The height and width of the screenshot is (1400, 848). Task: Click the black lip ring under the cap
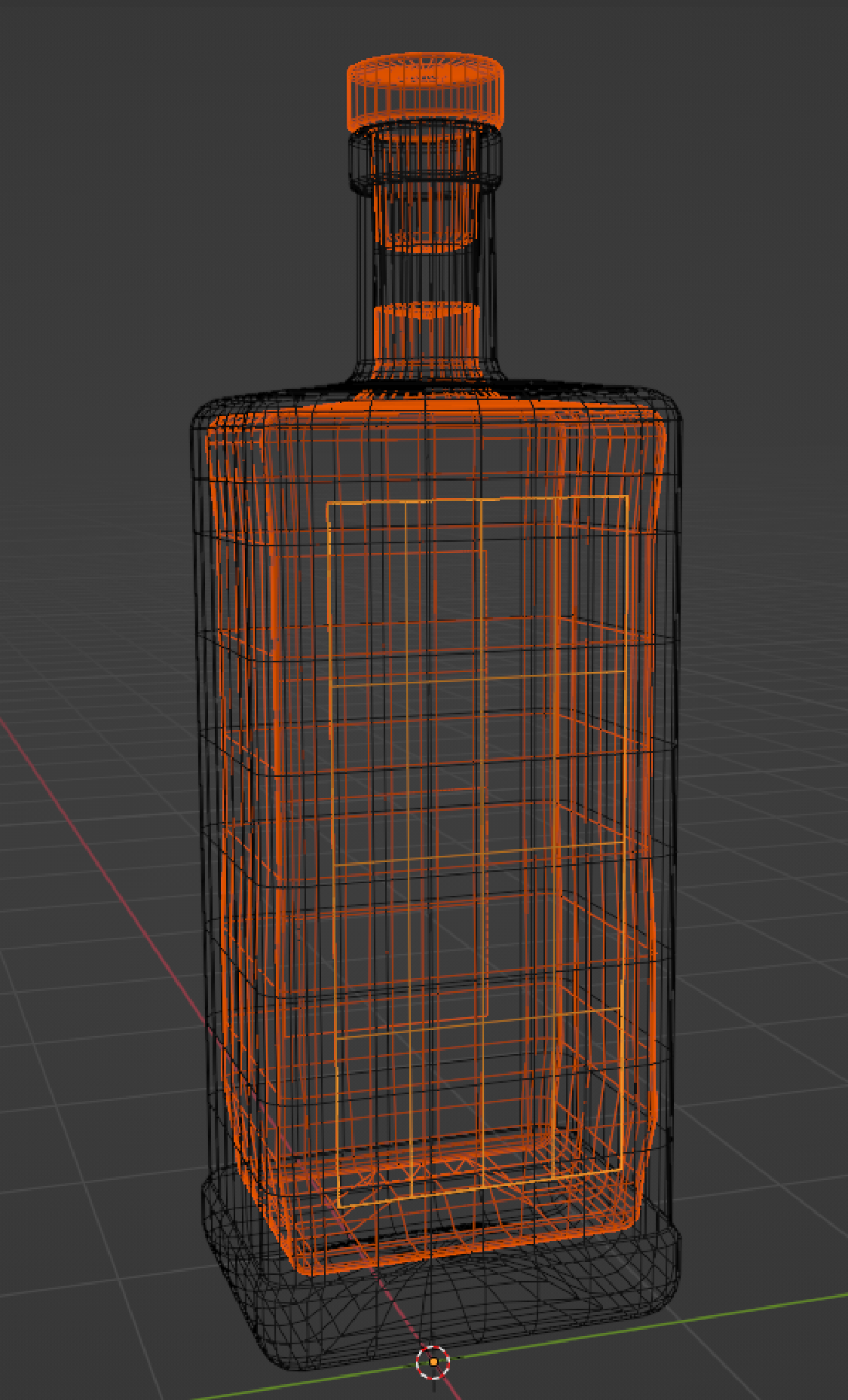coord(426,157)
